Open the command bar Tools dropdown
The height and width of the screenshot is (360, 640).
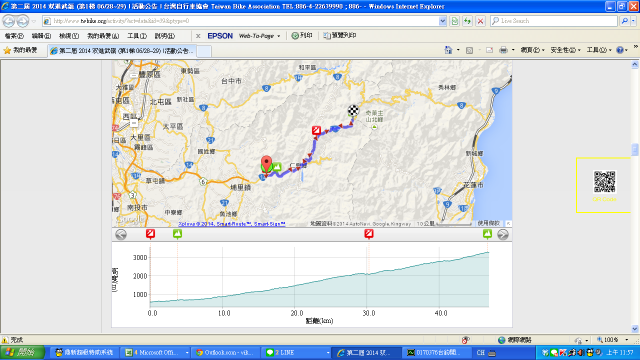tap(599, 50)
